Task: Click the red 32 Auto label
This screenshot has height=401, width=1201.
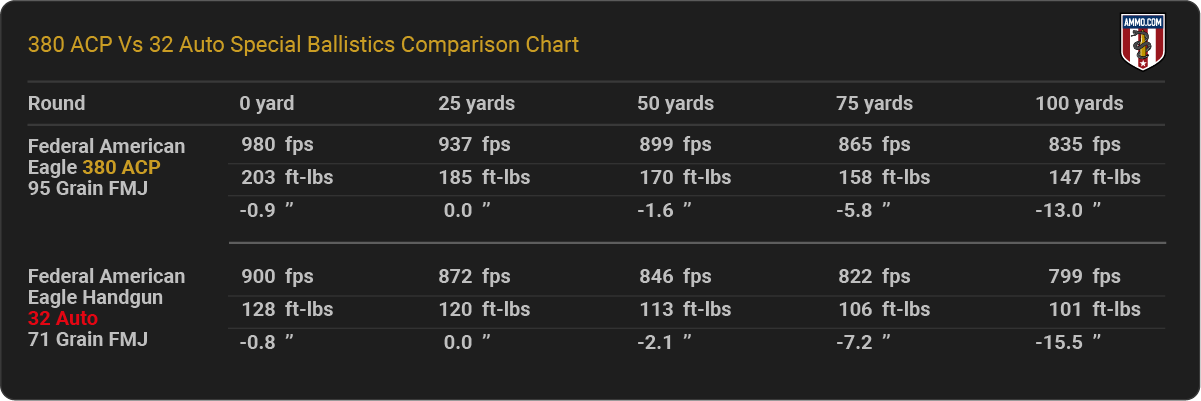Action: pyautogui.click(x=63, y=318)
